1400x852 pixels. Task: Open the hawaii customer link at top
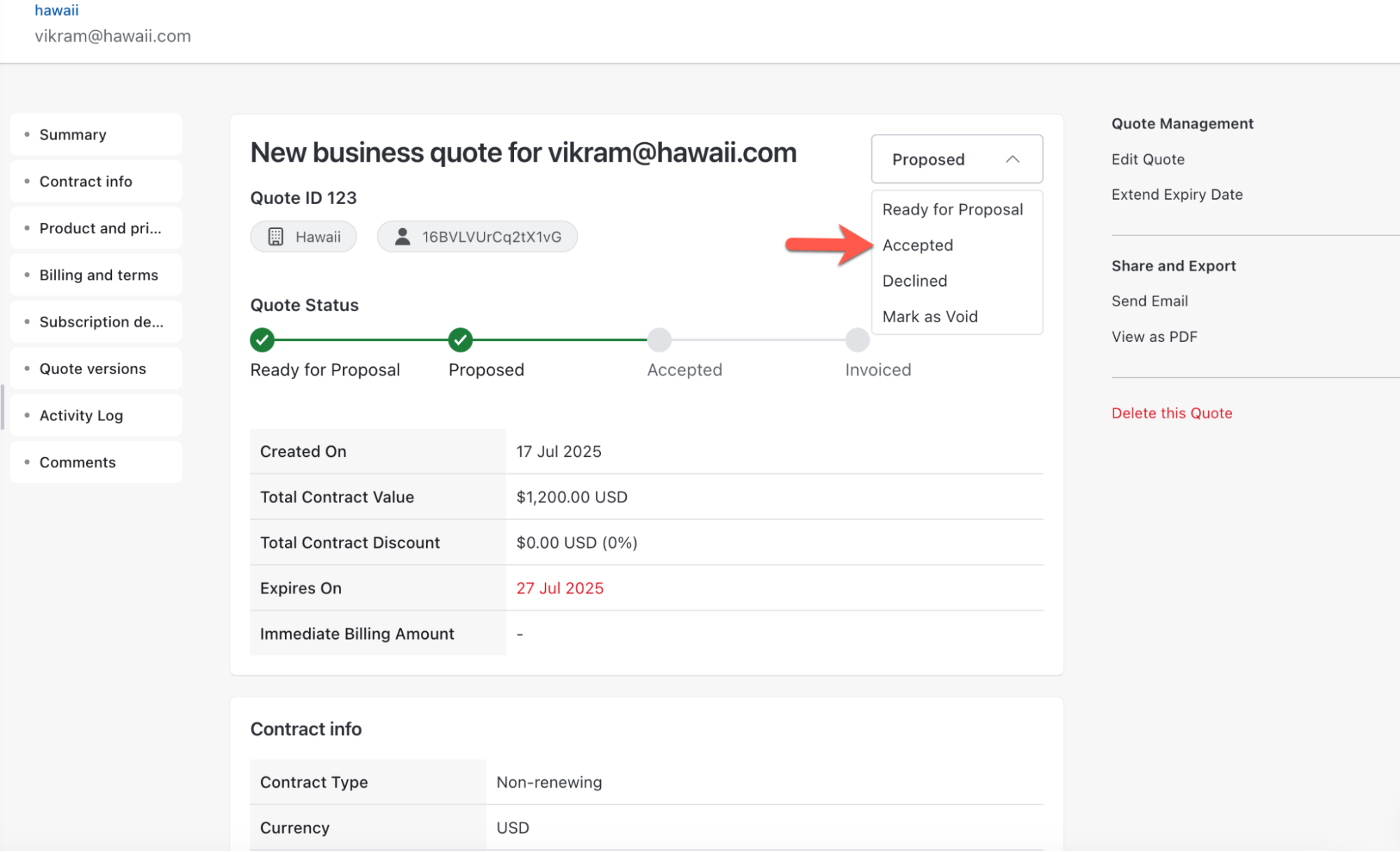[57, 11]
